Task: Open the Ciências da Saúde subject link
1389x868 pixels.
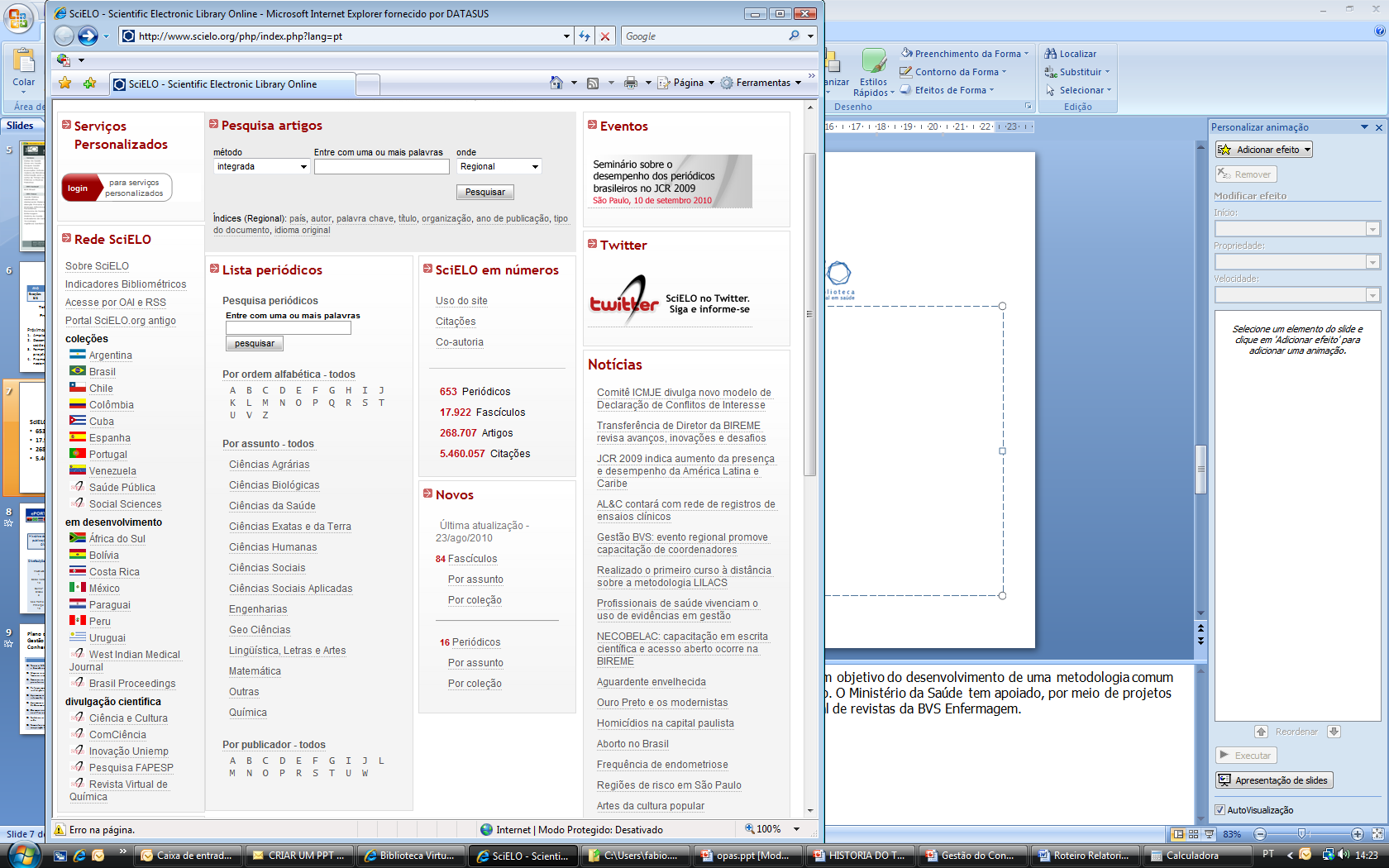Action: [x=272, y=506]
